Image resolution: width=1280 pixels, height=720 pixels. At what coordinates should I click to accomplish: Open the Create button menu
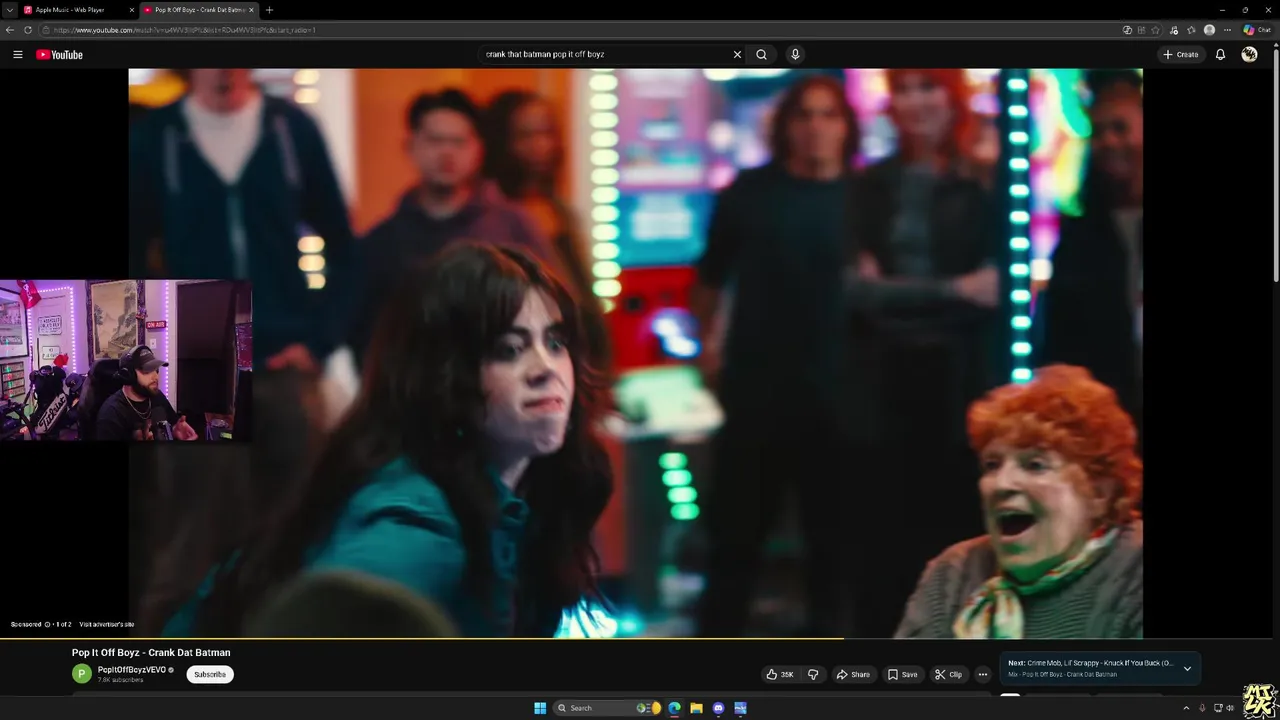click(1180, 54)
